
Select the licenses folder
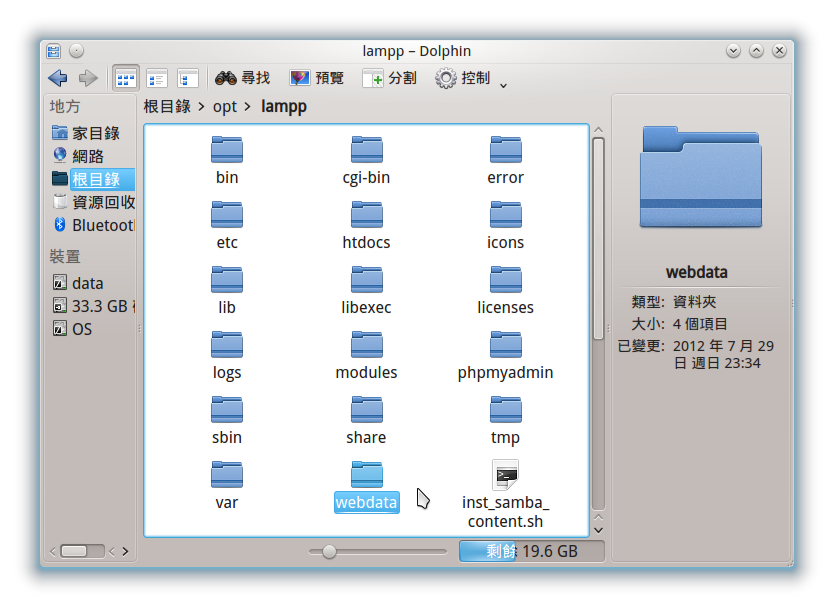coord(505,290)
